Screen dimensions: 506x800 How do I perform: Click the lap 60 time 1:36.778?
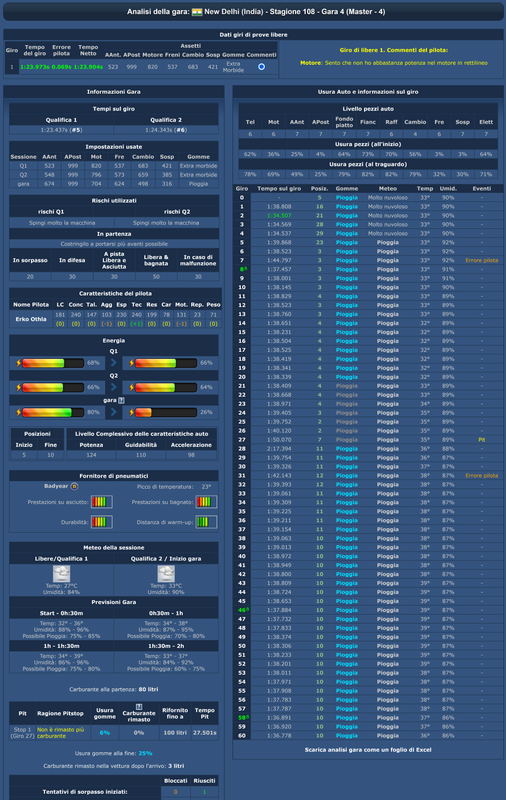point(279,736)
